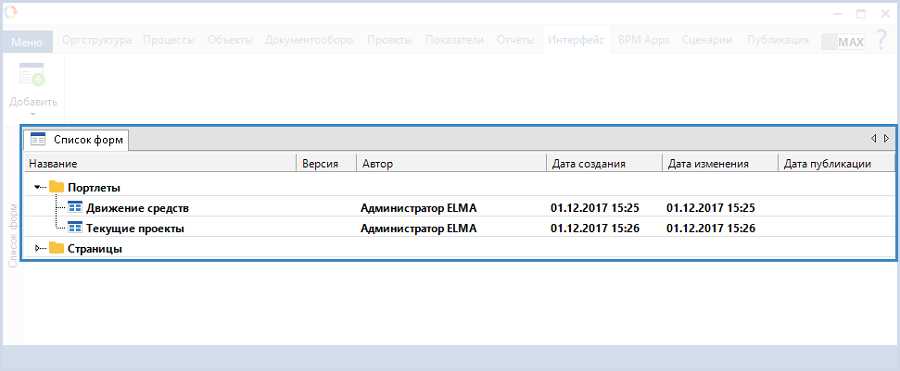900x371 pixels.
Task: Open the Публикация tab
Action: 778,40
